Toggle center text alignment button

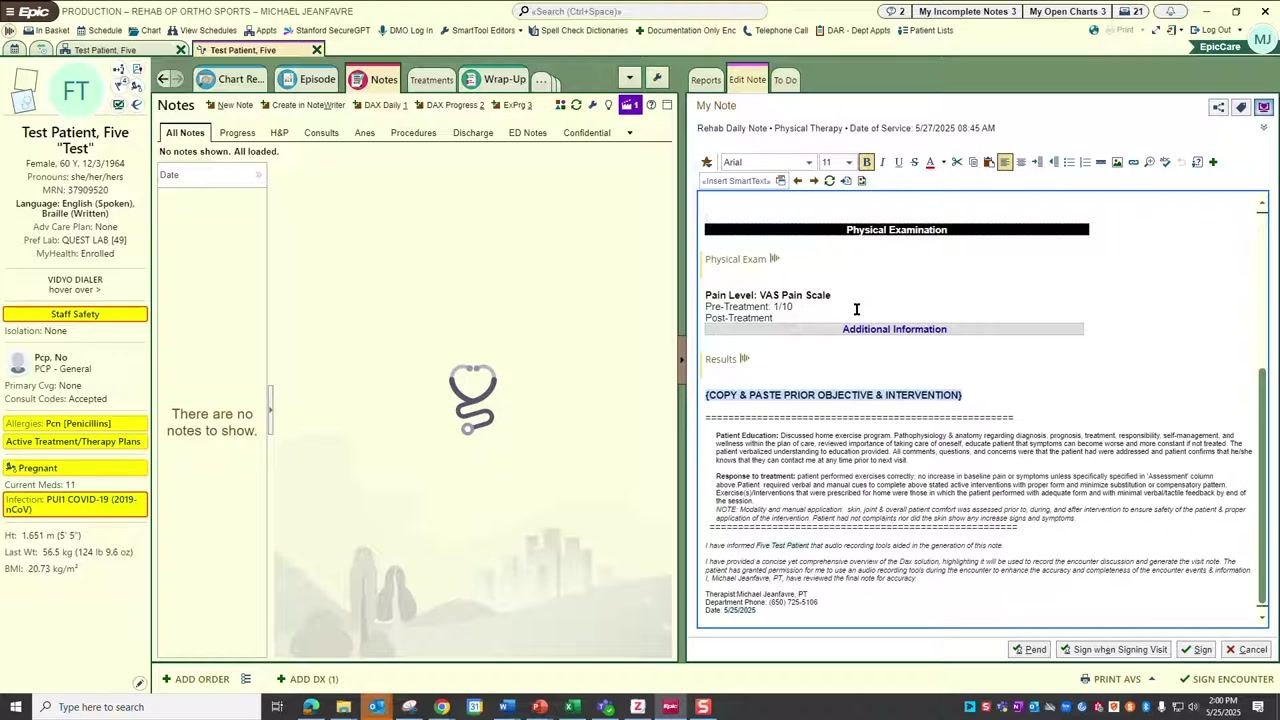click(x=1021, y=162)
